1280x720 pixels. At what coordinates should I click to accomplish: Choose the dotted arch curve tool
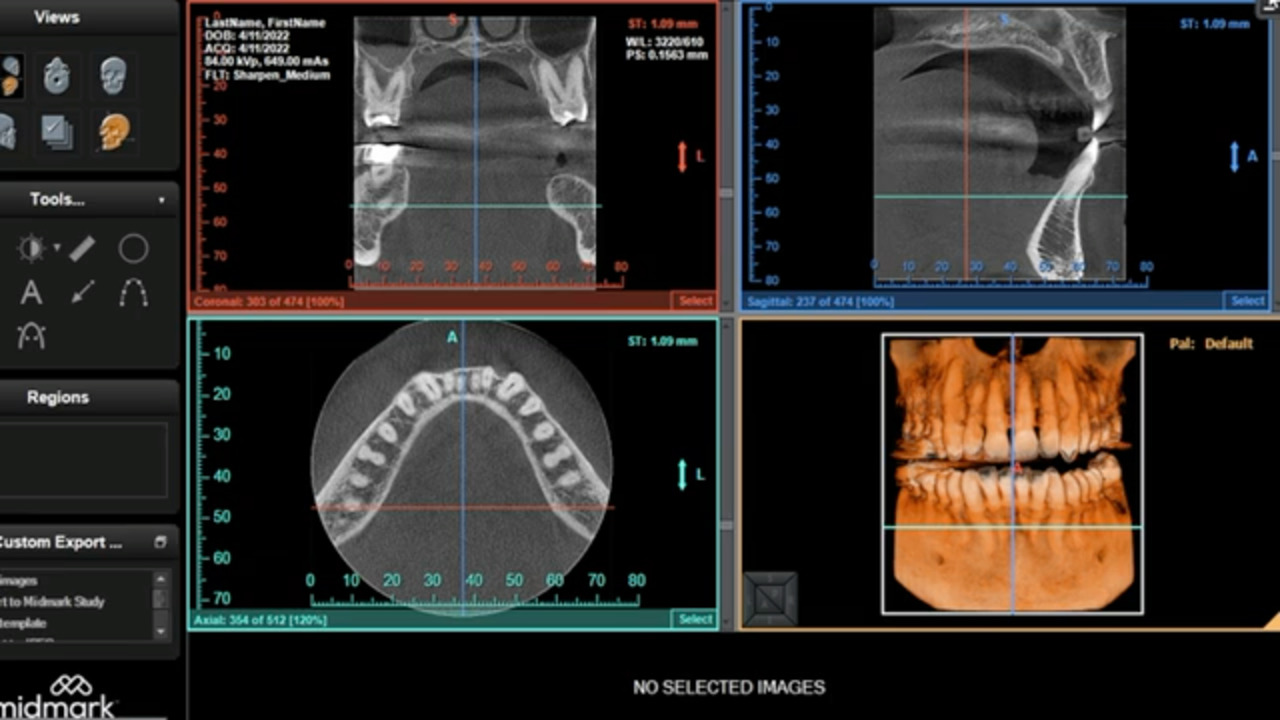coord(133,293)
